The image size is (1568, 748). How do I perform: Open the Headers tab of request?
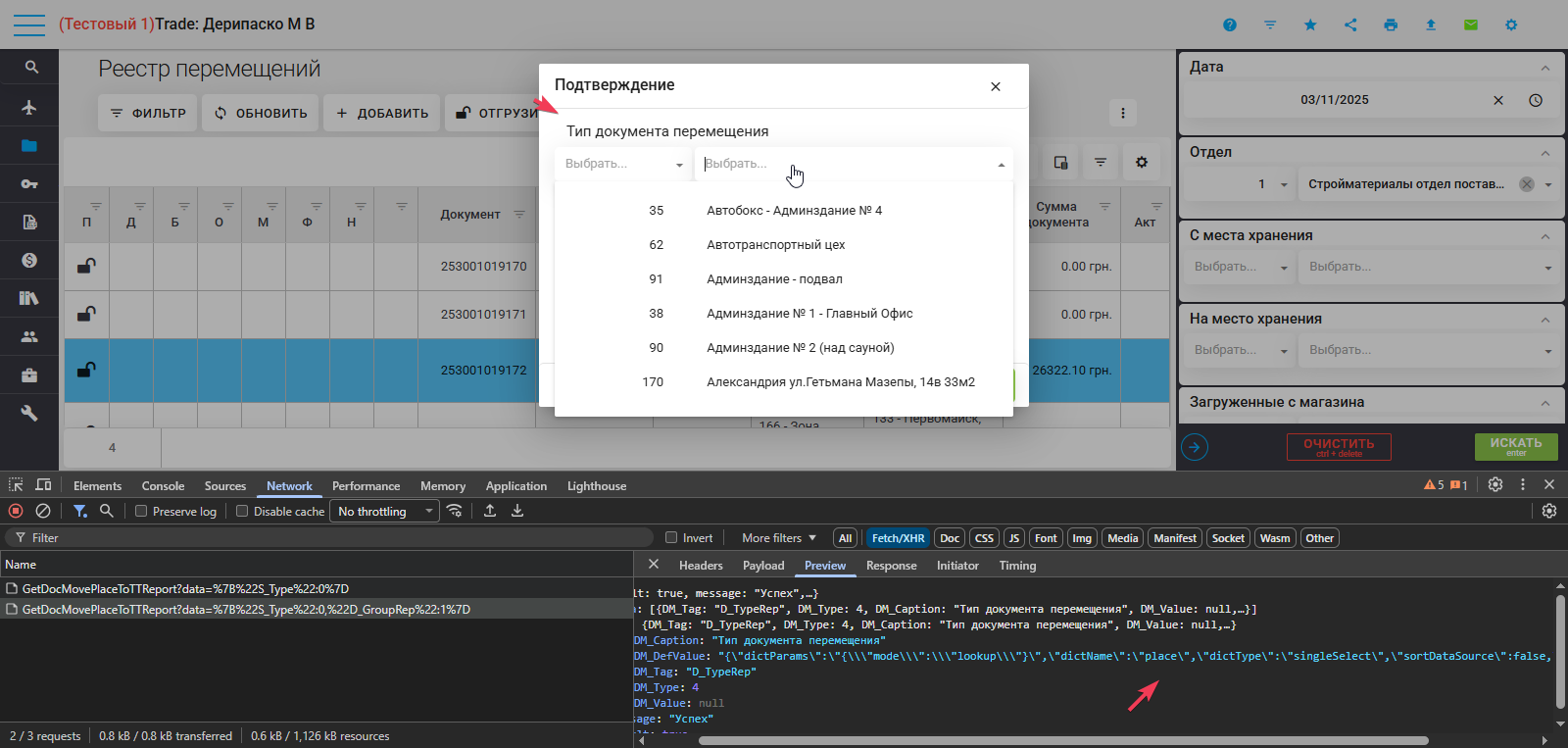pos(701,566)
